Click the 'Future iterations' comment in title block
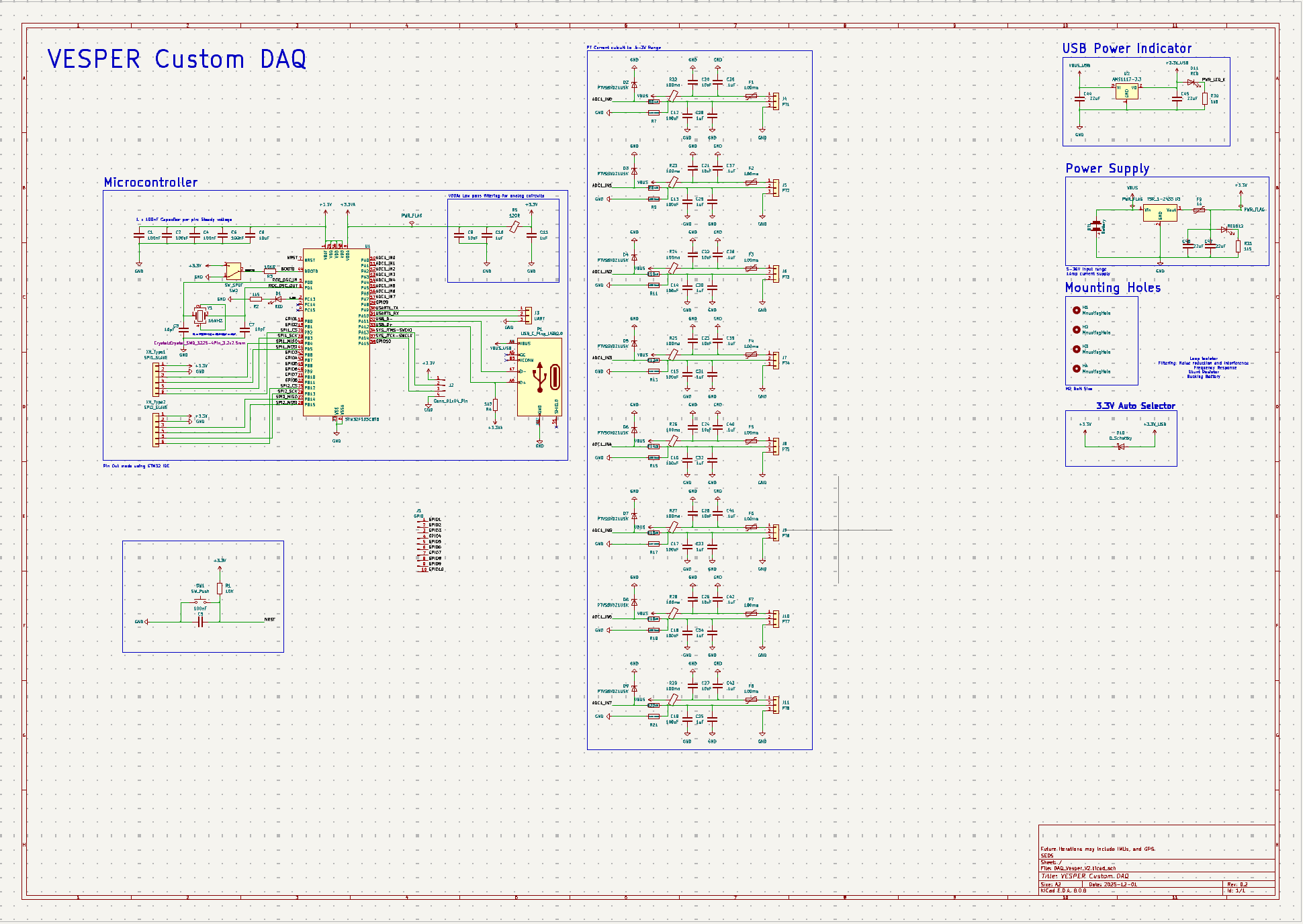This screenshot has width=1303, height=924. click(x=1097, y=849)
